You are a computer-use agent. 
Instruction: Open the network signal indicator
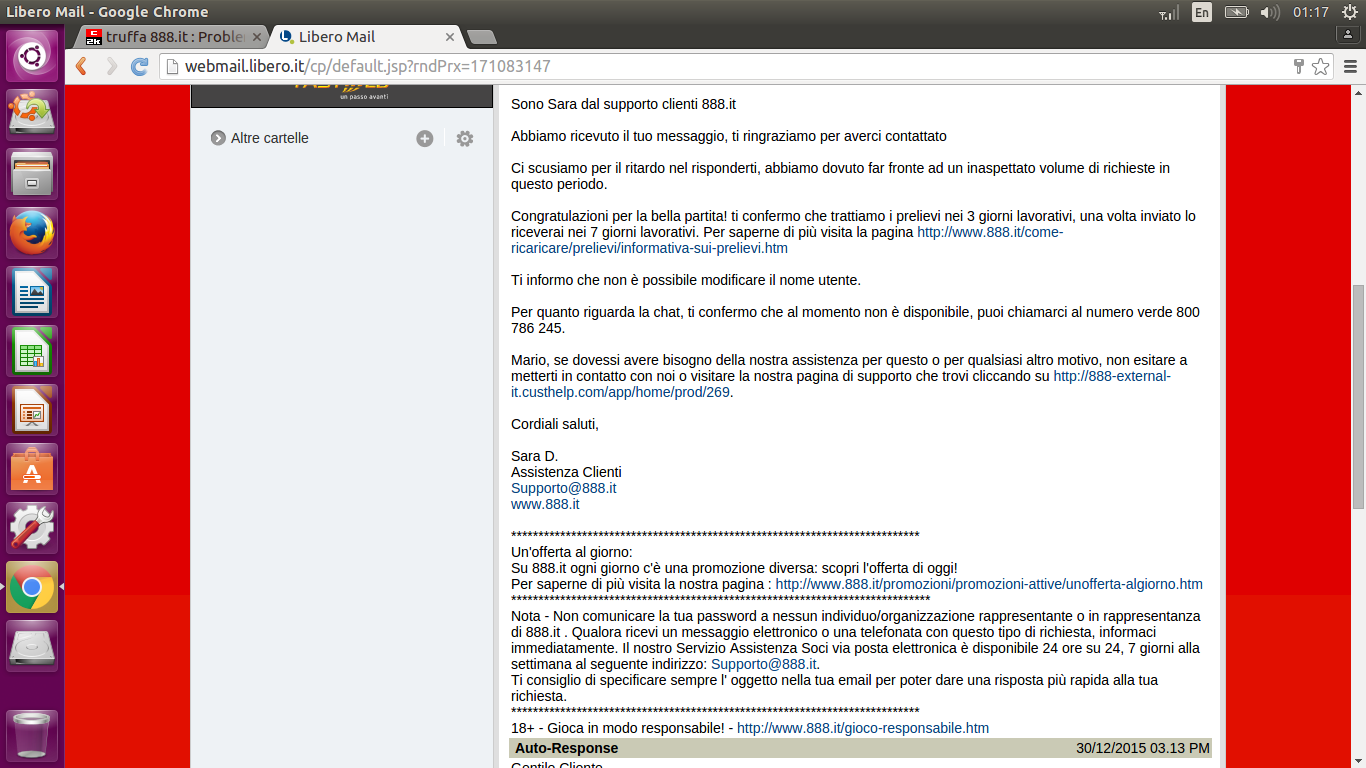pyautogui.click(x=1167, y=12)
